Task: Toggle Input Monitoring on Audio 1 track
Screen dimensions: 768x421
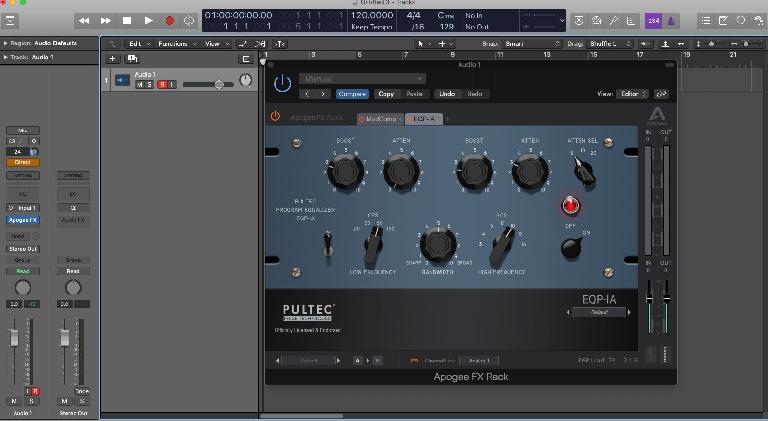Action: coord(171,85)
